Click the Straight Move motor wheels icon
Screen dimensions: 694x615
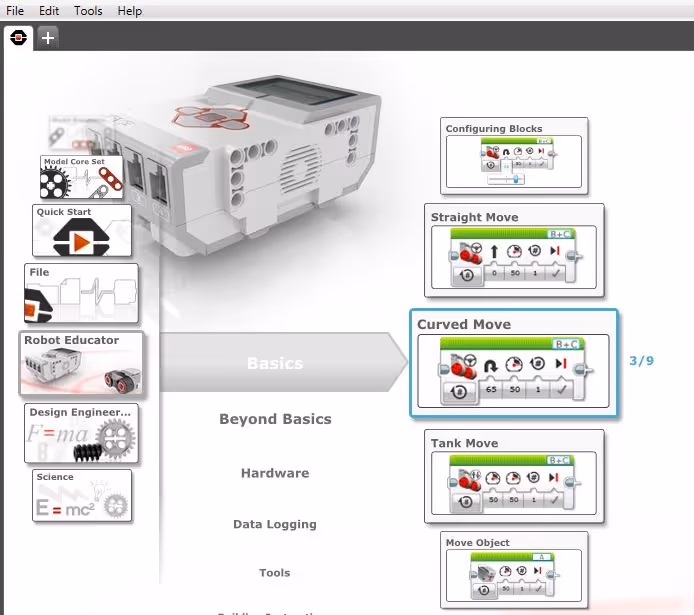(470, 253)
